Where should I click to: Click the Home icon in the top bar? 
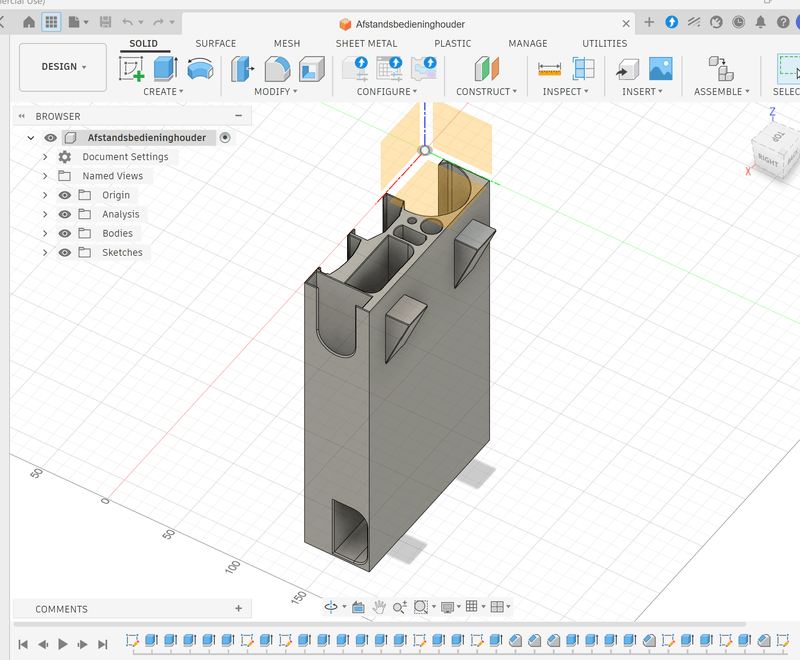tap(29, 22)
